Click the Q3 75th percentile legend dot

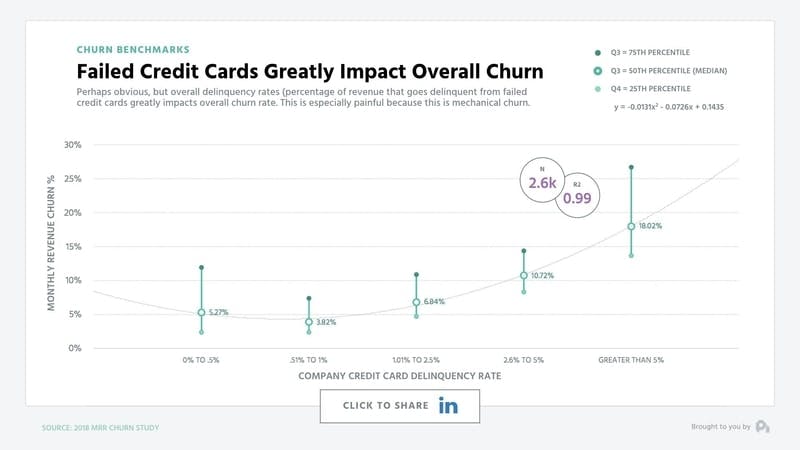(597, 51)
